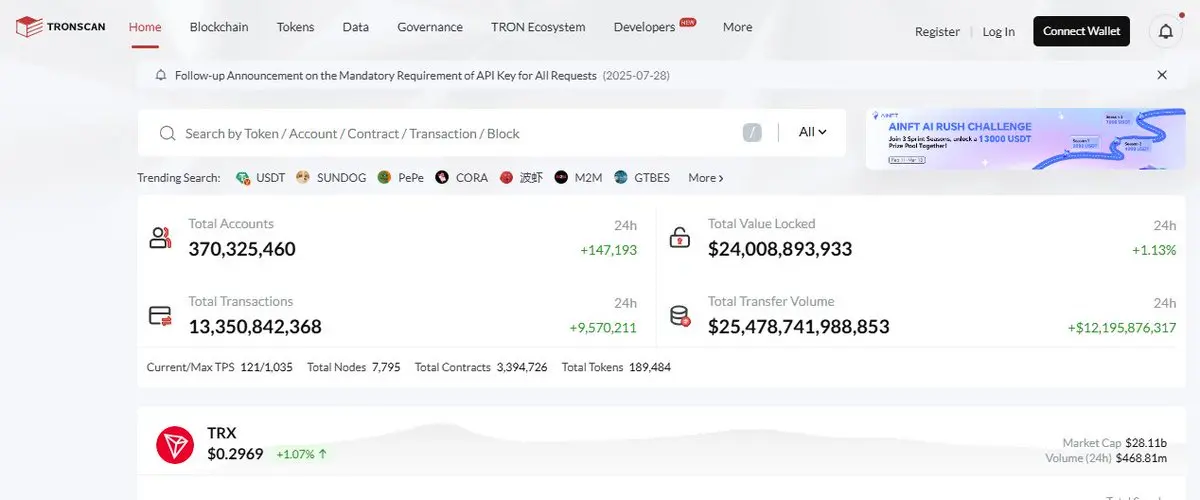Screen dimensions: 1200x500
Task: Open the AINFT AI Rush Challenge banner
Action: pyautogui.click(x=1025, y=139)
